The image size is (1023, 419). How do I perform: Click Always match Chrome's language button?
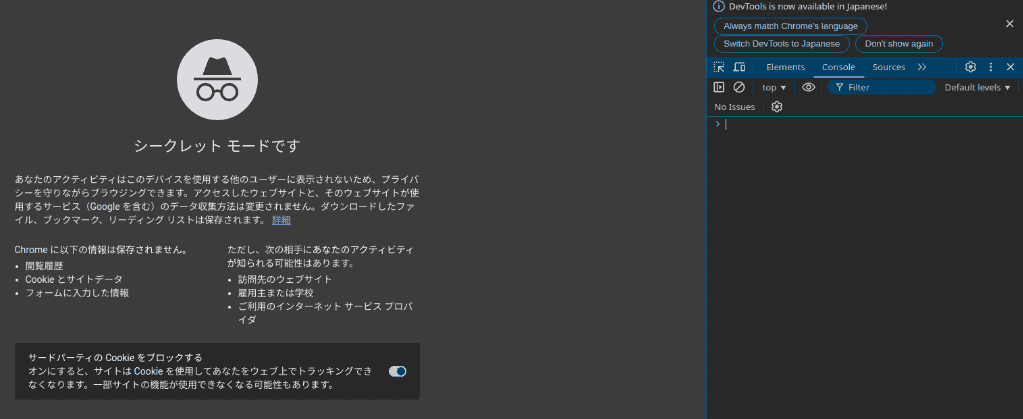tap(791, 26)
